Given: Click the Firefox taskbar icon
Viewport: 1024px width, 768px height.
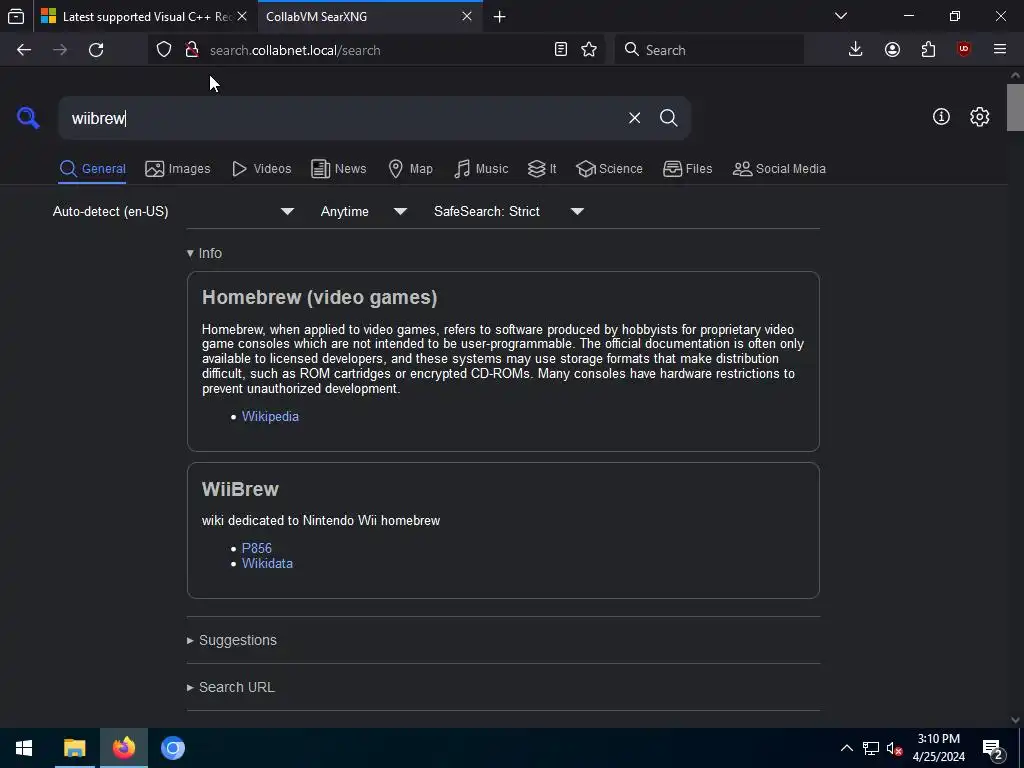Looking at the screenshot, I should coord(123,748).
